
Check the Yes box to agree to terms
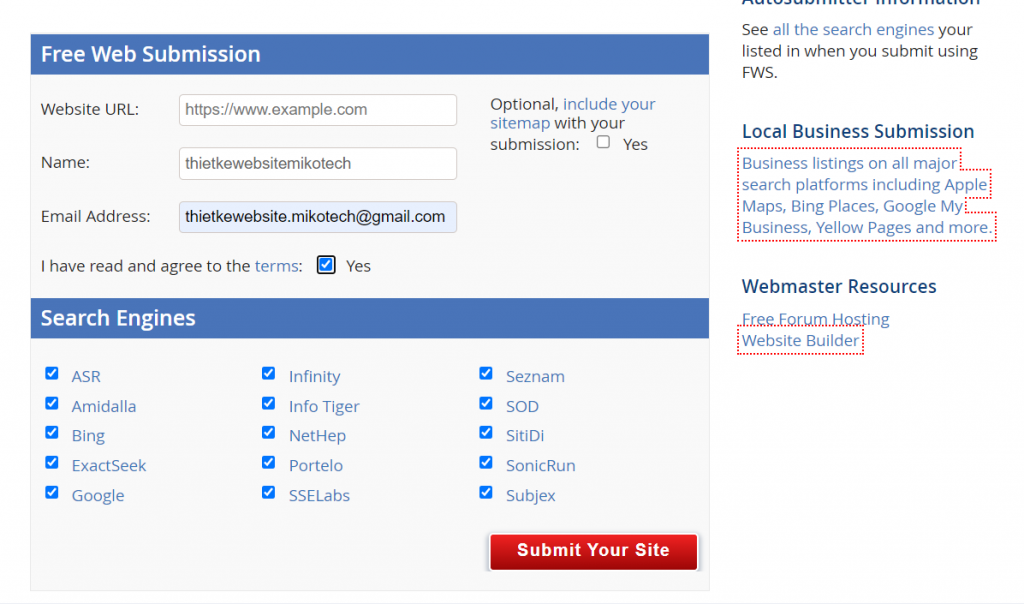tap(325, 265)
